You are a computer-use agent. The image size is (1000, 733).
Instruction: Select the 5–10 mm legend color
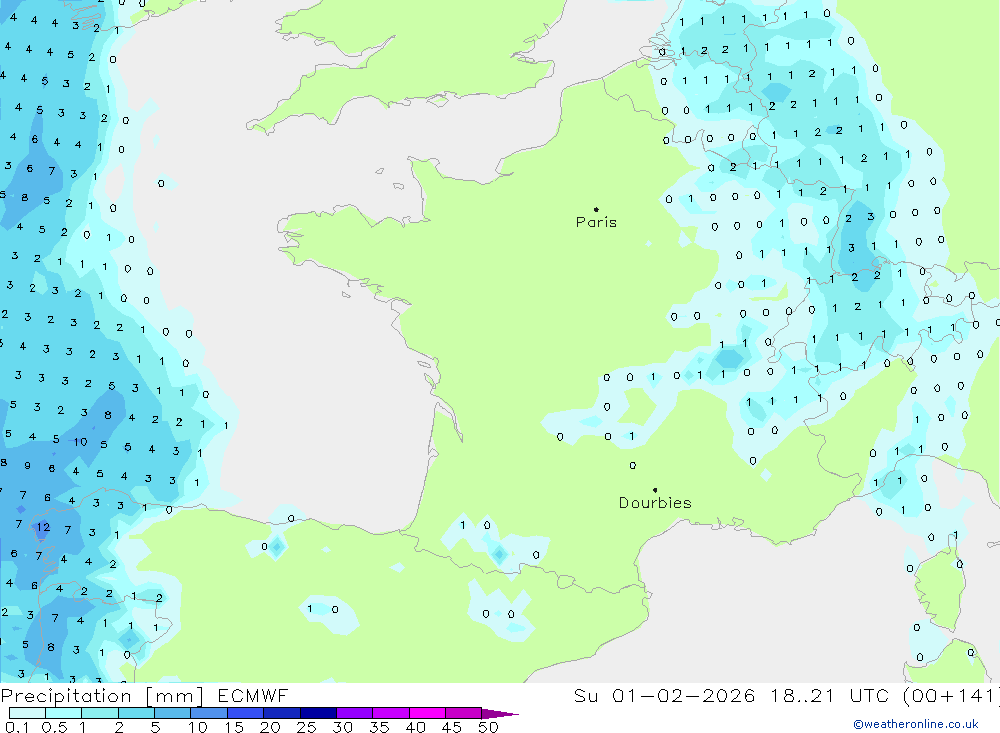point(173,713)
